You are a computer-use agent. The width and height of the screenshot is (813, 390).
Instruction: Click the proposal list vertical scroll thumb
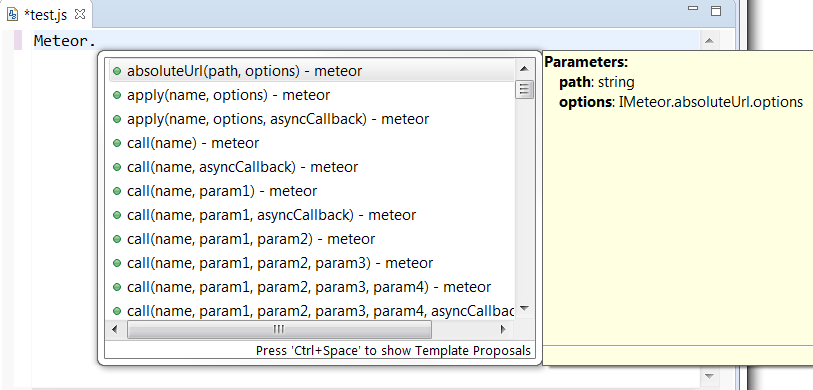[x=524, y=90]
